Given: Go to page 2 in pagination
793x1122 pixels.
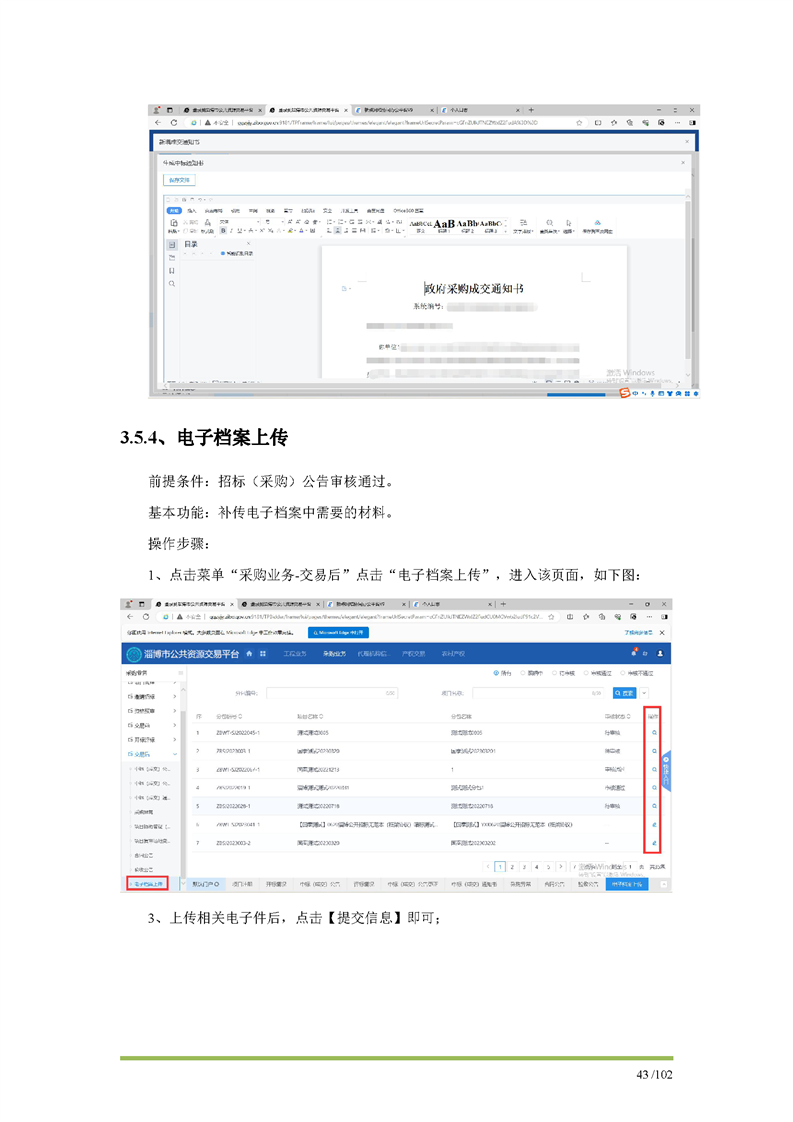Looking at the screenshot, I should (511, 867).
